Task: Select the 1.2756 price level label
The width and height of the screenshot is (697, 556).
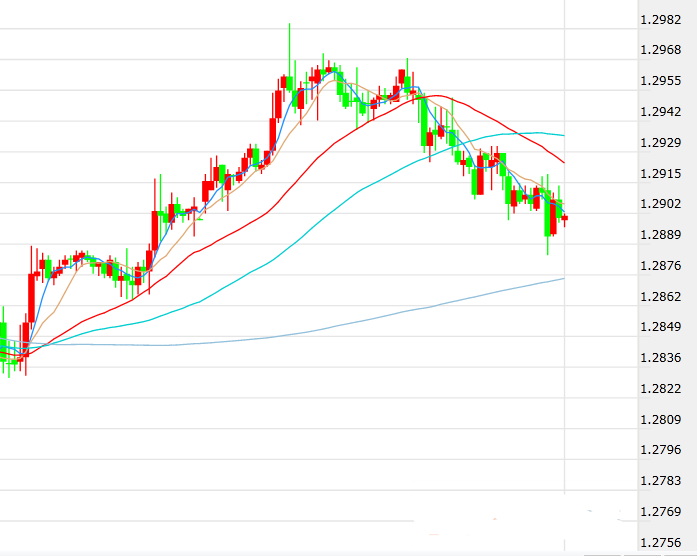Action: (660, 543)
